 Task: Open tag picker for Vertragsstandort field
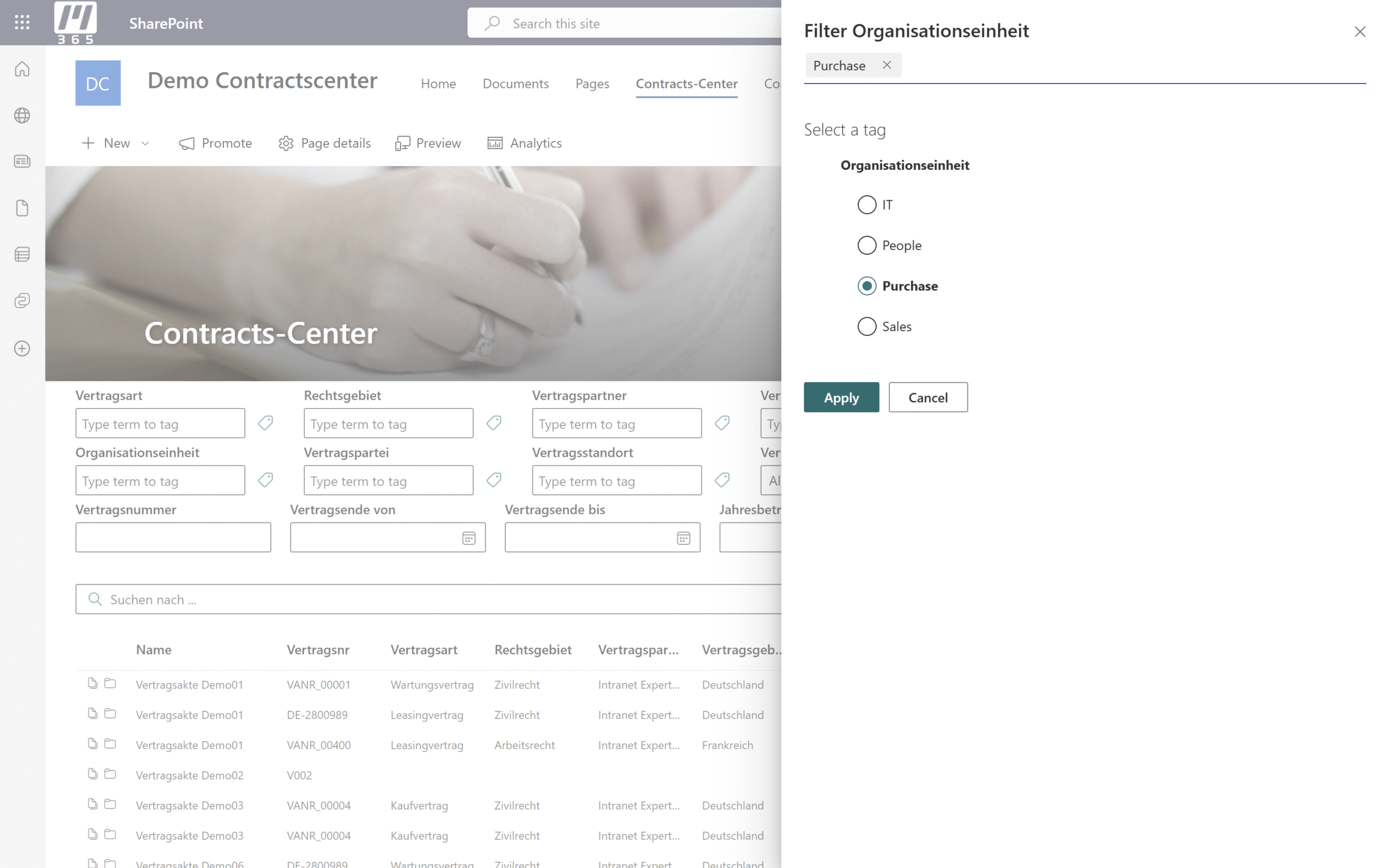(x=722, y=480)
